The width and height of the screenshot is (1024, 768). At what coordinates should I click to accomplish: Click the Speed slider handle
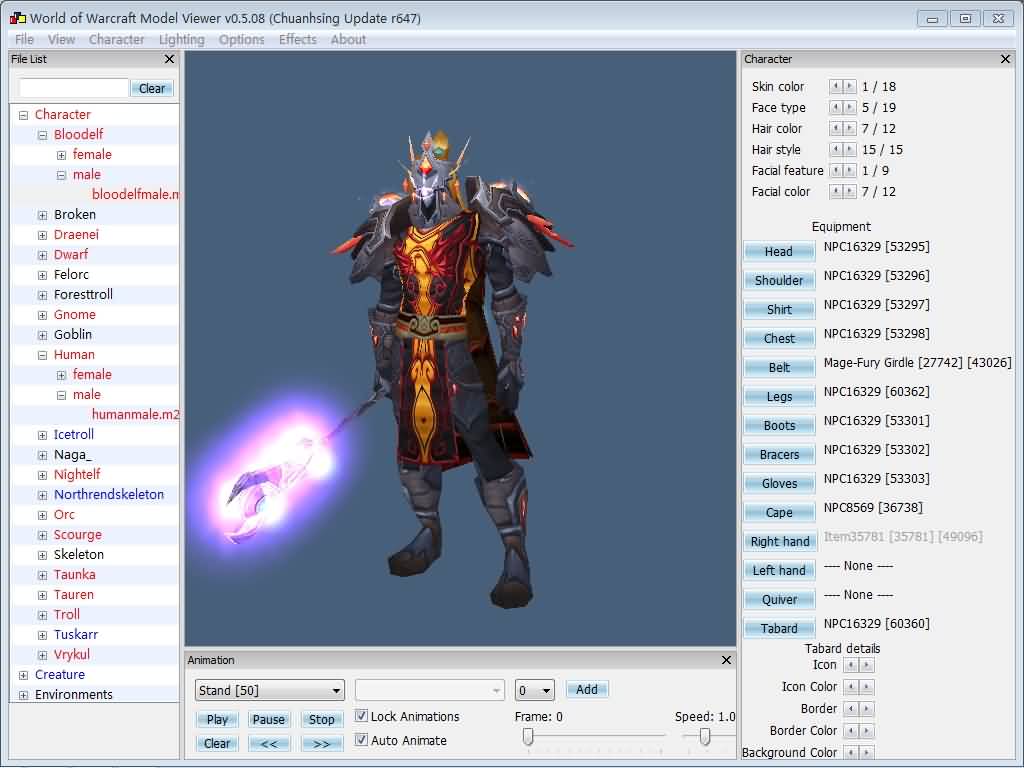point(705,737)
